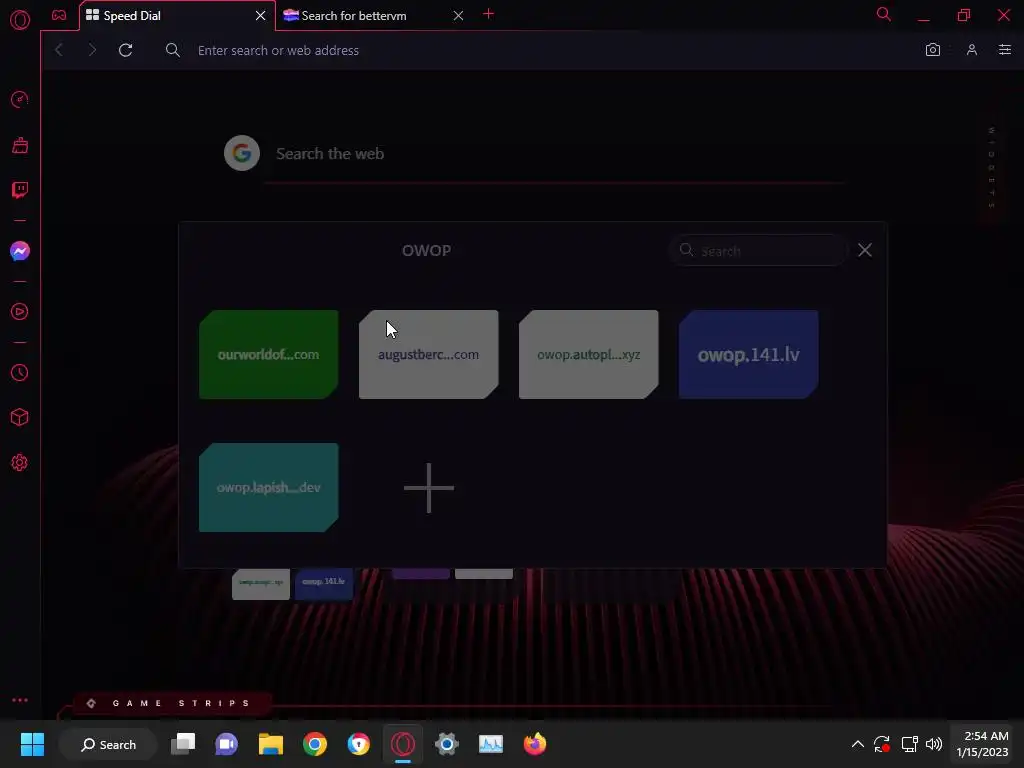Open the Game Strips section
Screen dimensions: 1024x768
(x=171, y=703)
